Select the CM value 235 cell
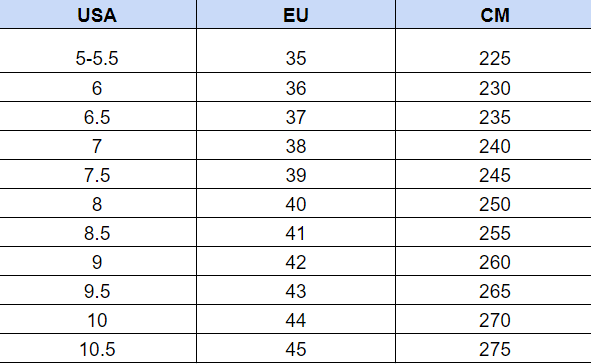This screenshot has width=591, height=364. (494, 116)
